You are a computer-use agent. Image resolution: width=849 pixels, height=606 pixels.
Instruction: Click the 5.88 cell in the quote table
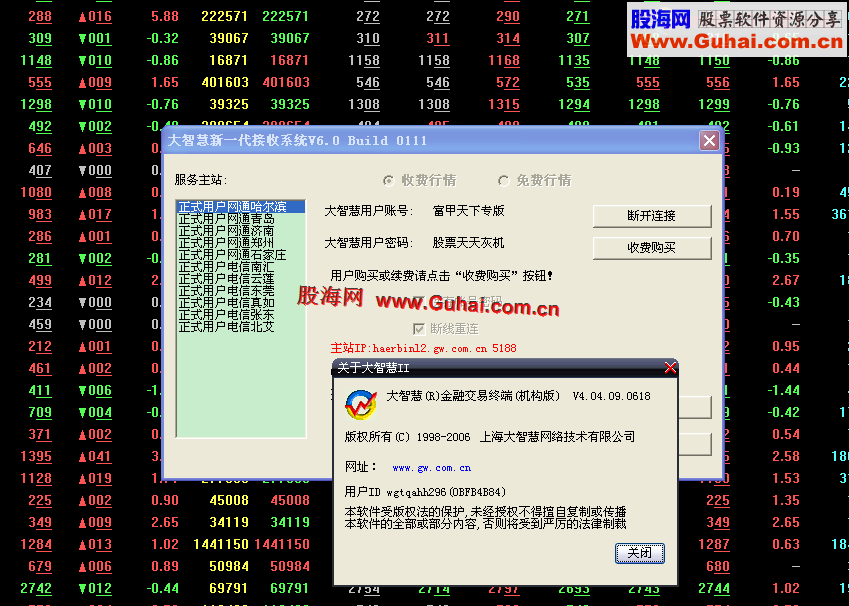click(x=165, y=16)
